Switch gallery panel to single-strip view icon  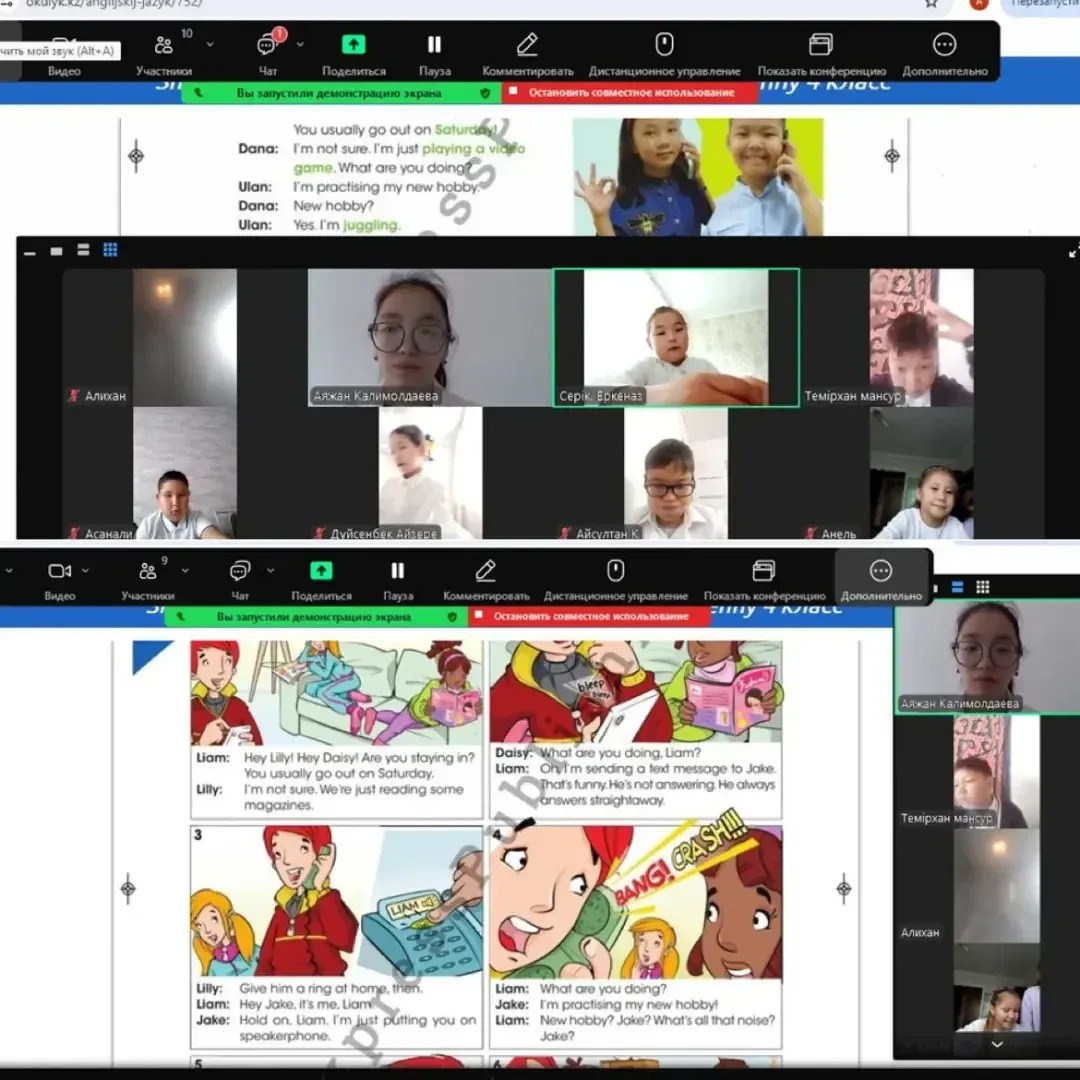click(x=56, y=251)
